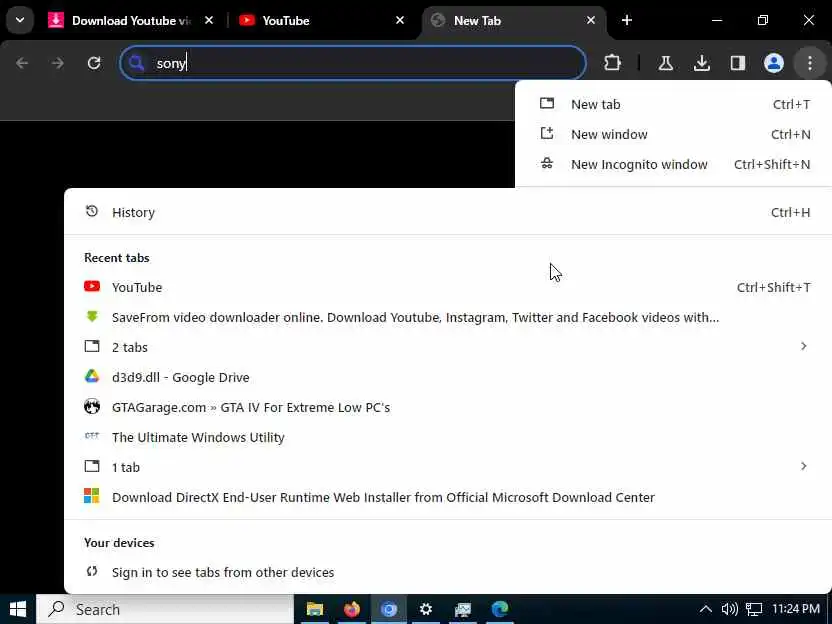Open File Explorer from the taskbar

coord(315,609)
